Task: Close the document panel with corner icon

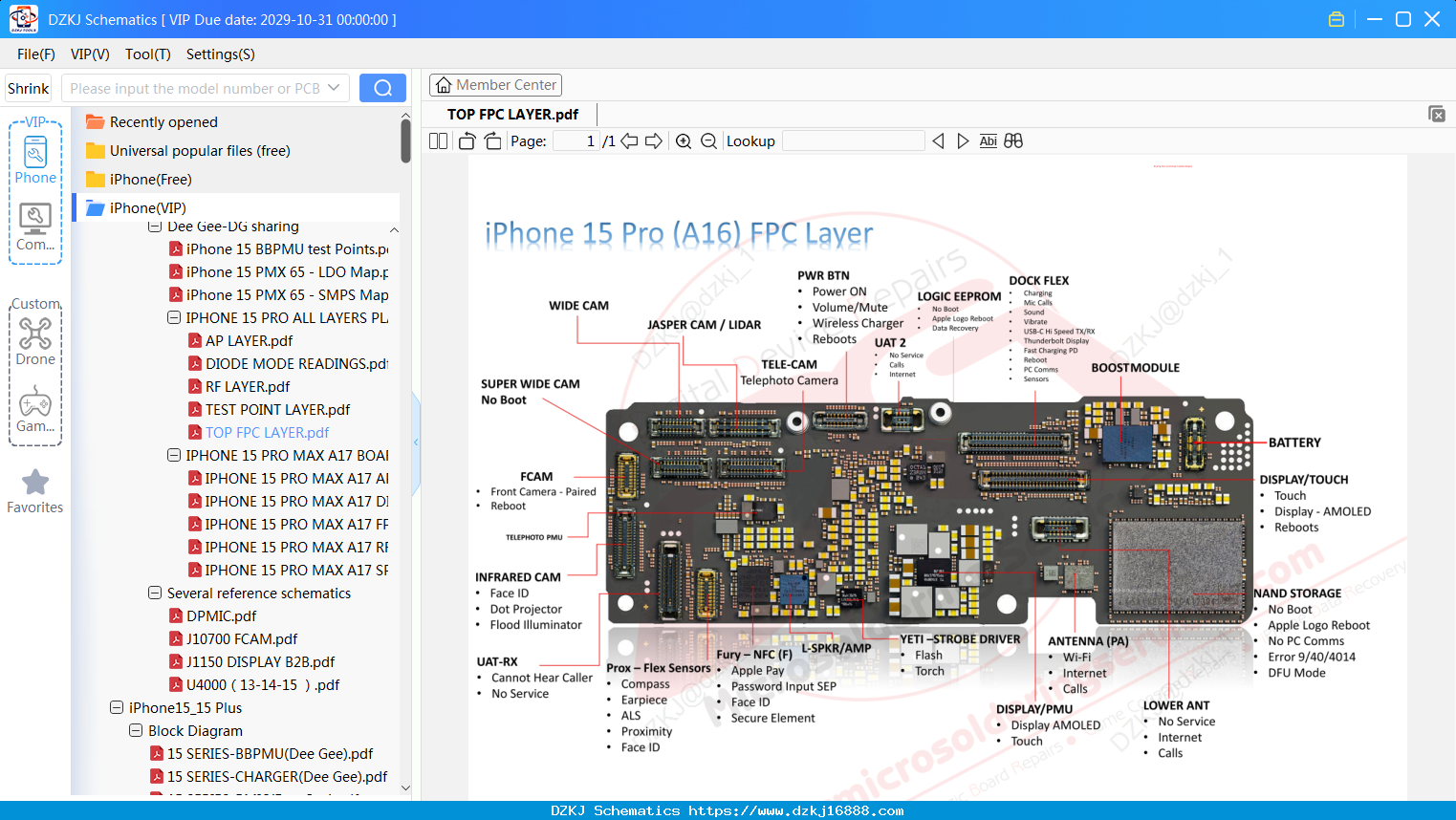Action: pyautogui.click(x=1437, y=114)
